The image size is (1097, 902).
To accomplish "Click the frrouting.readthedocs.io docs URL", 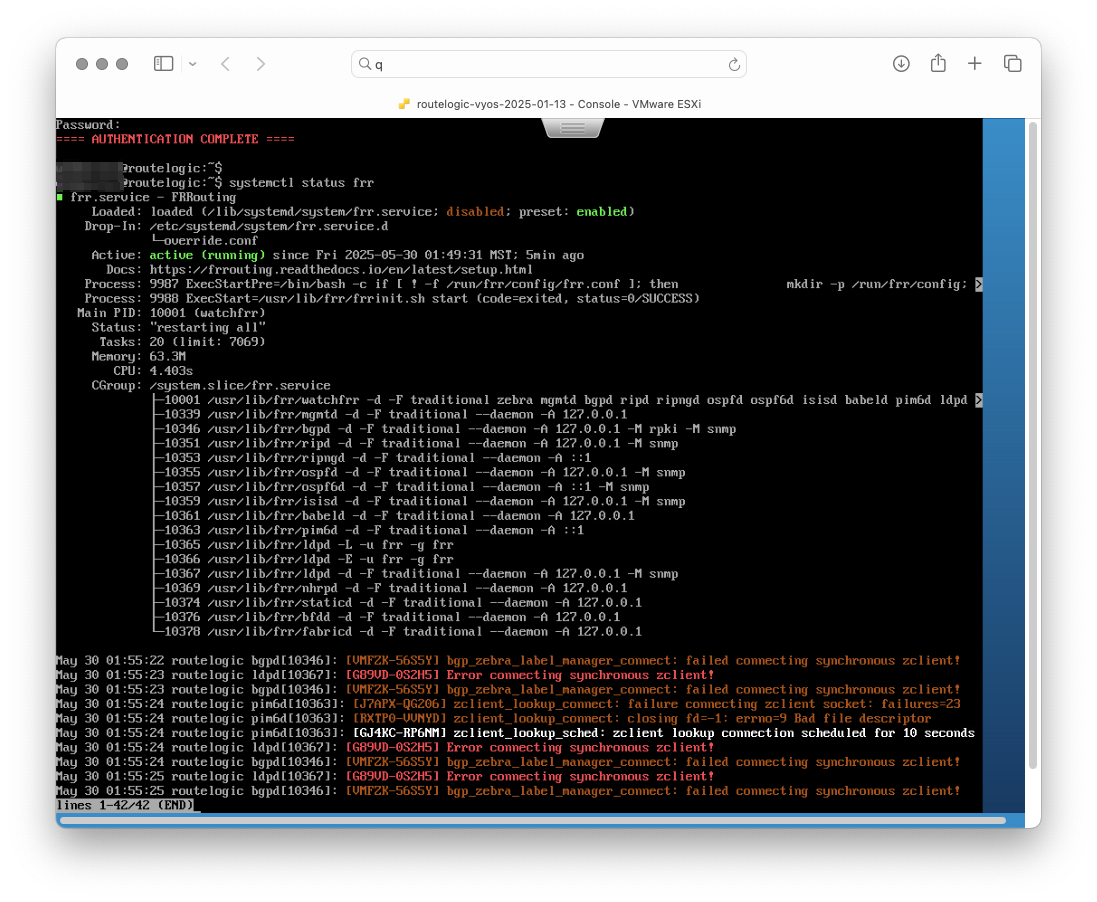I will pos(341,269).
